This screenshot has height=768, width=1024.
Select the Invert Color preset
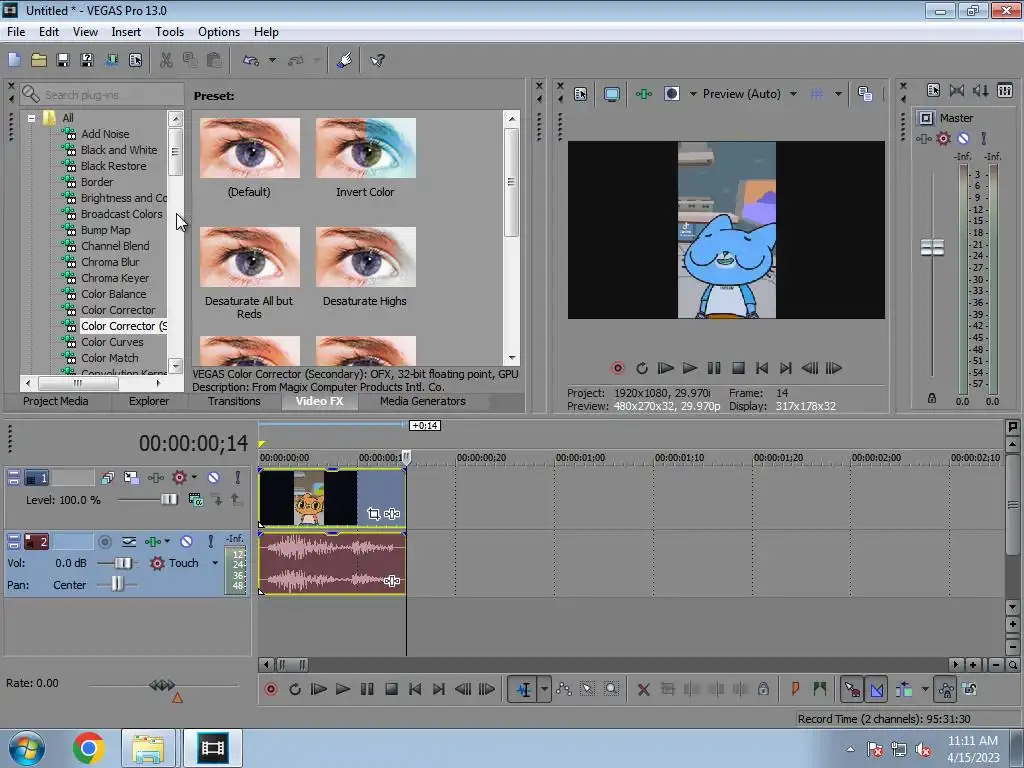(365, 158)
